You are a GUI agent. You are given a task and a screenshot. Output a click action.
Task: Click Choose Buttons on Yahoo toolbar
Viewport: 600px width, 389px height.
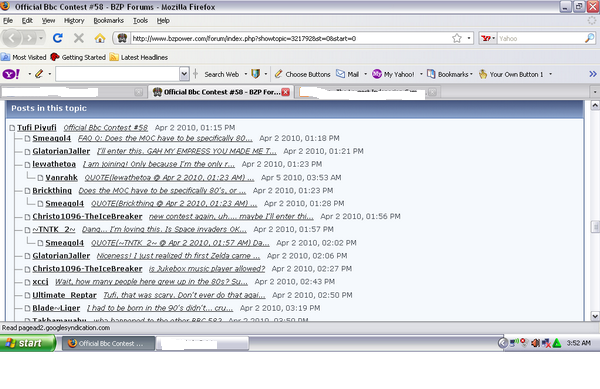(303, 74)
